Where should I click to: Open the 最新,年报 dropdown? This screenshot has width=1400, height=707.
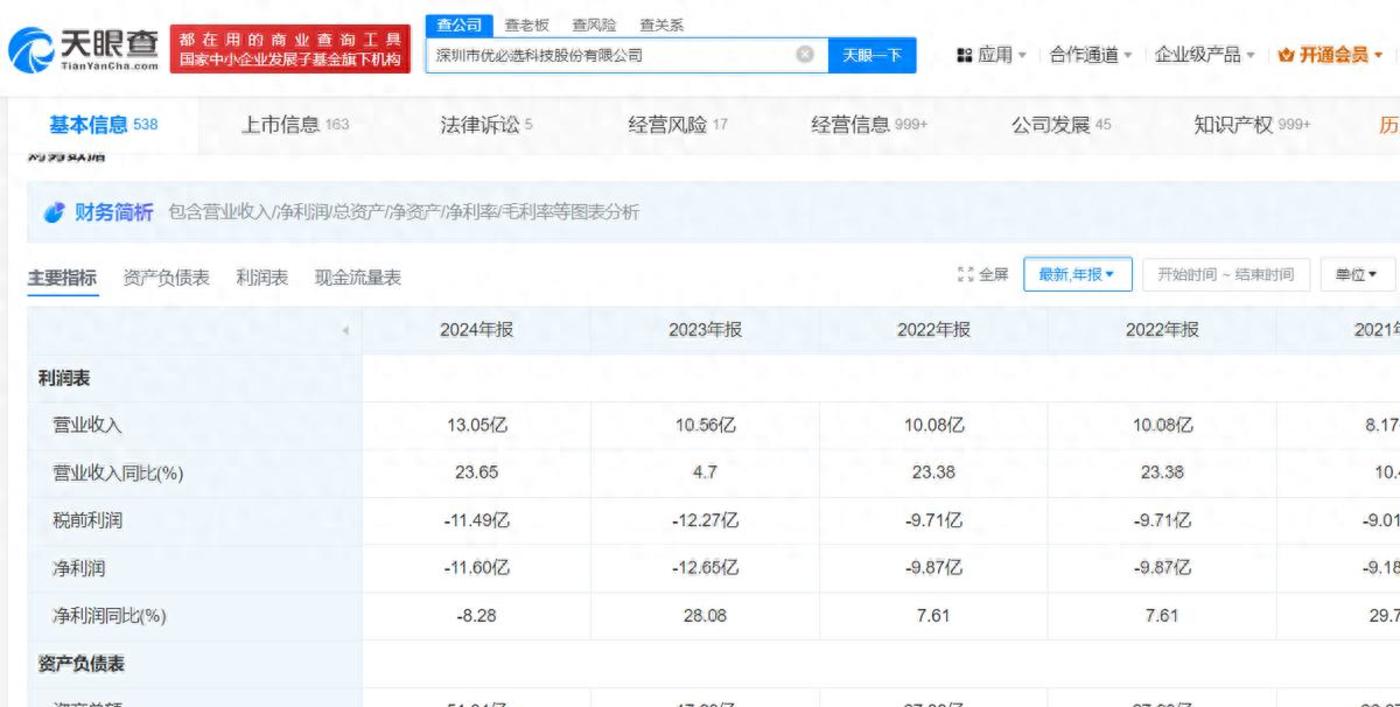(x=1076, y=274)
